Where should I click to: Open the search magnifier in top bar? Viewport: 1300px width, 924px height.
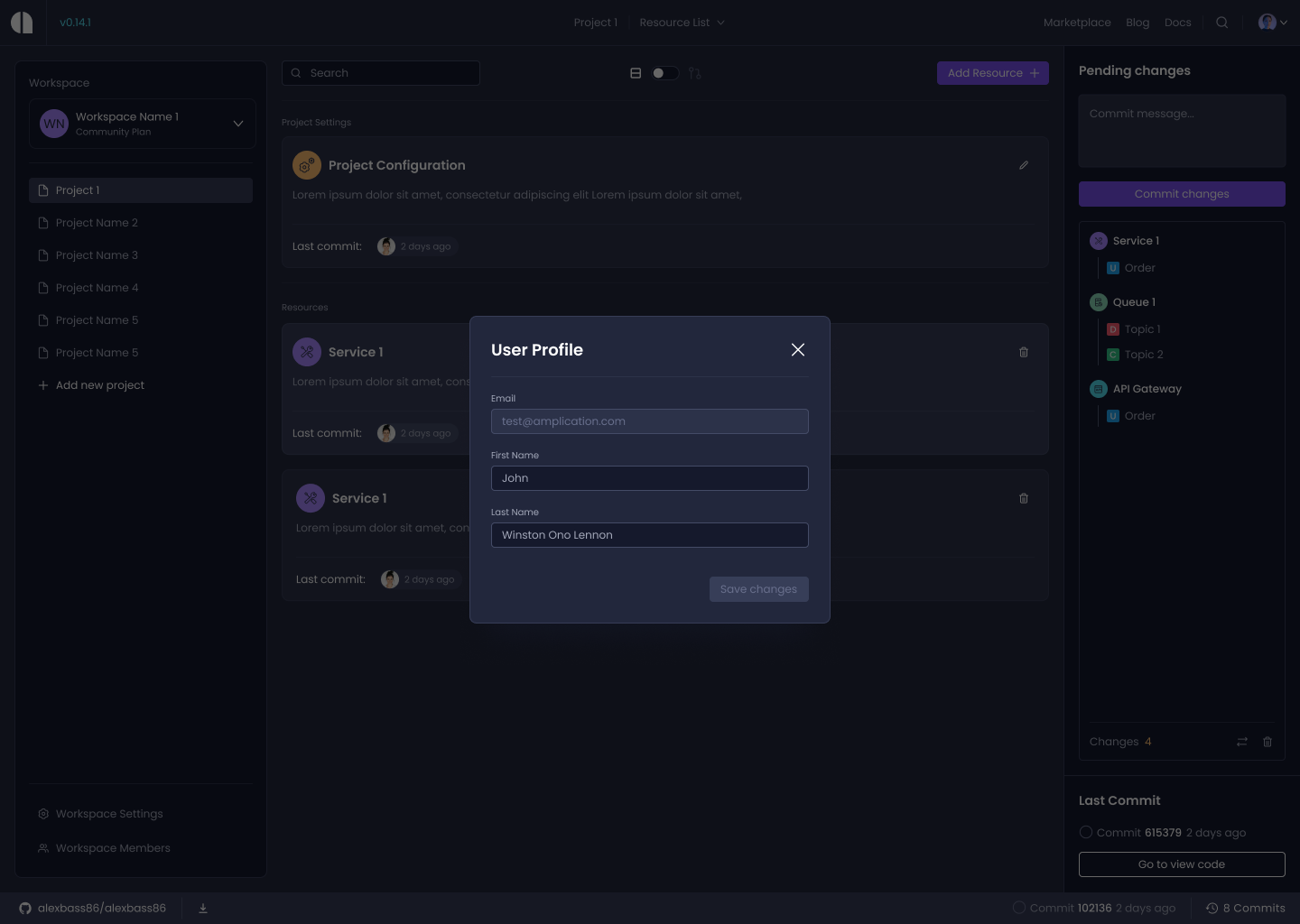click(x=1221, y=23)
